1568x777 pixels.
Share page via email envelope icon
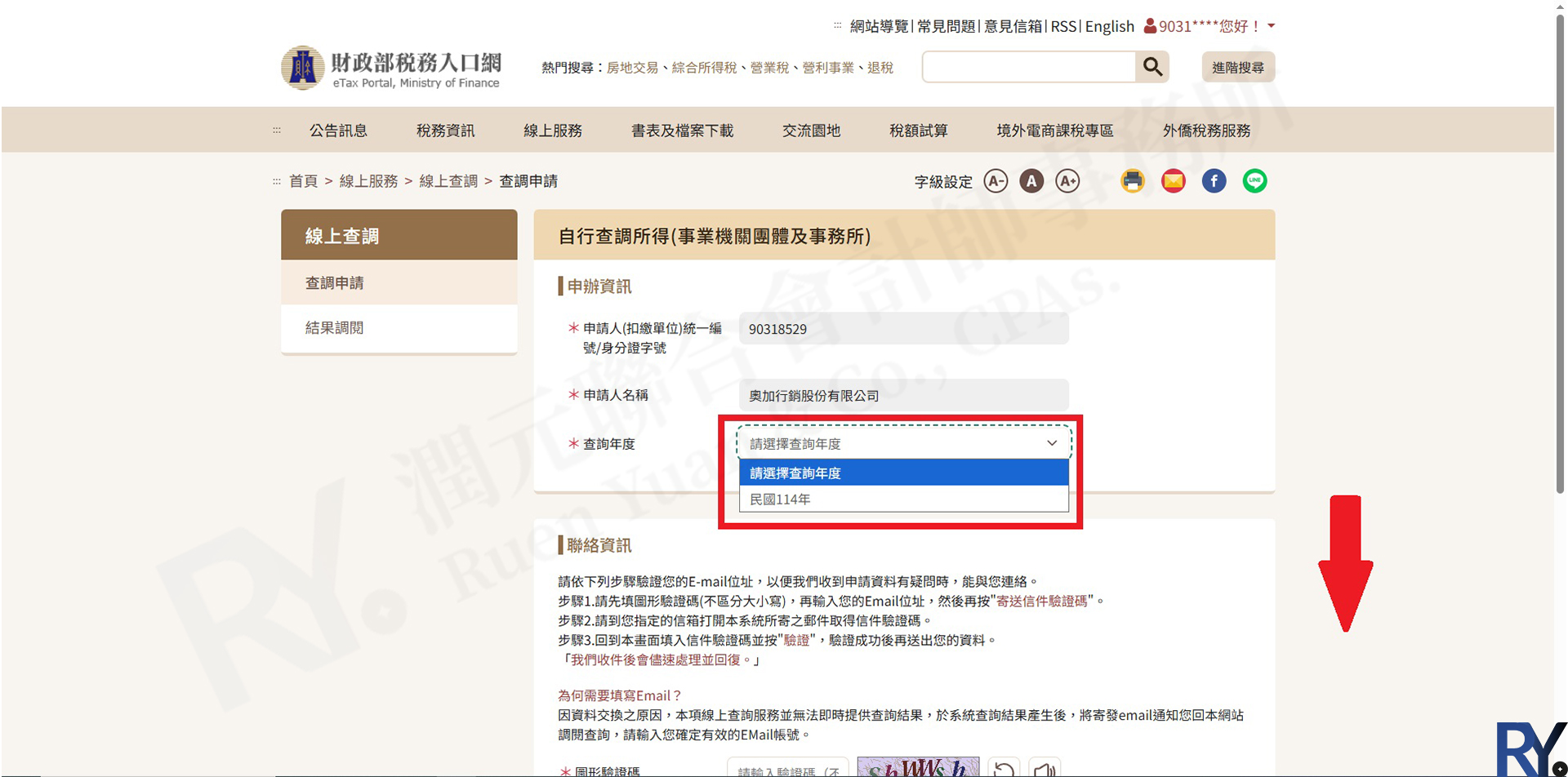point(1174,180)
